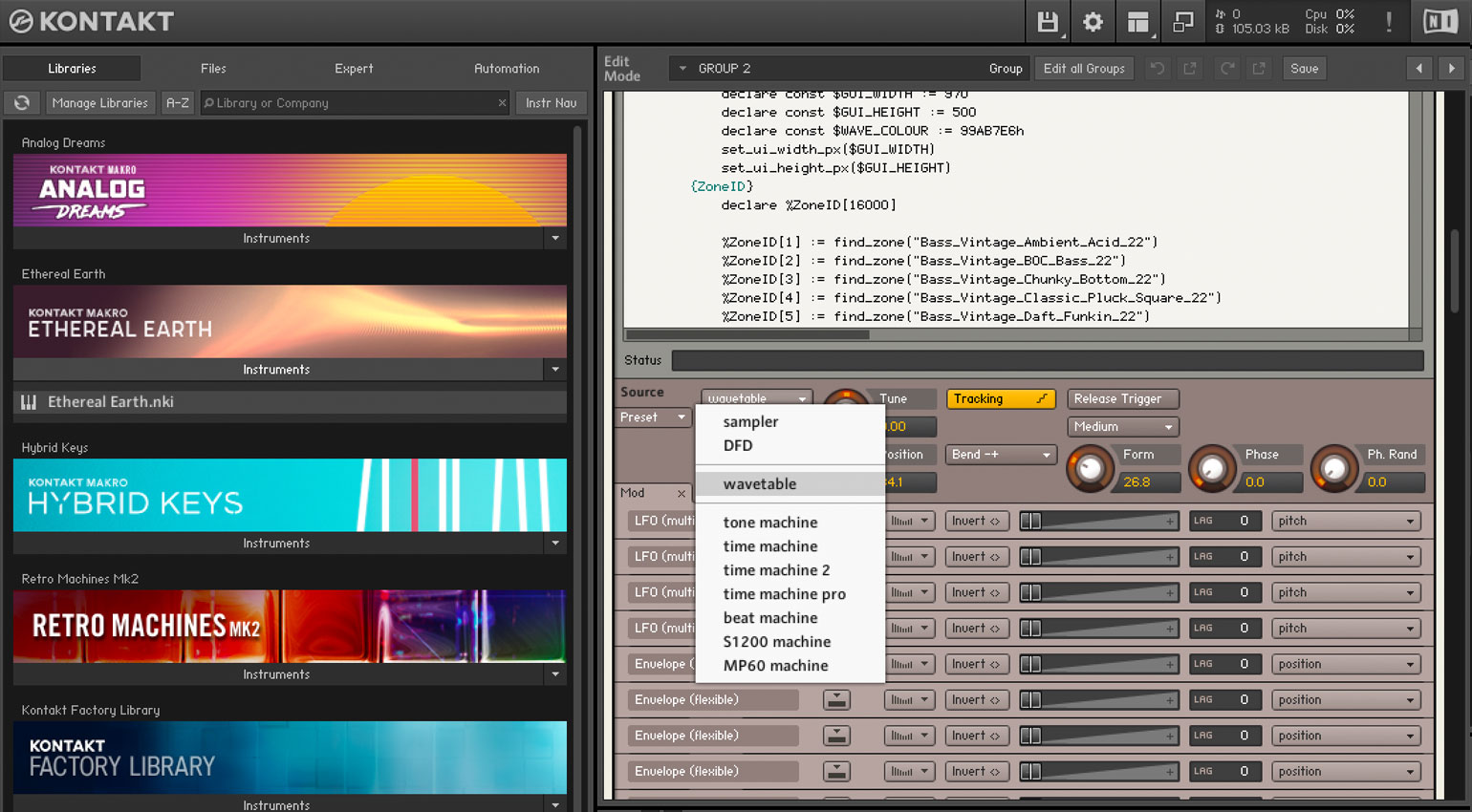Open the Bend direction dropdown
This screenshot has height=812, width=1472.
click(1000, 455)
